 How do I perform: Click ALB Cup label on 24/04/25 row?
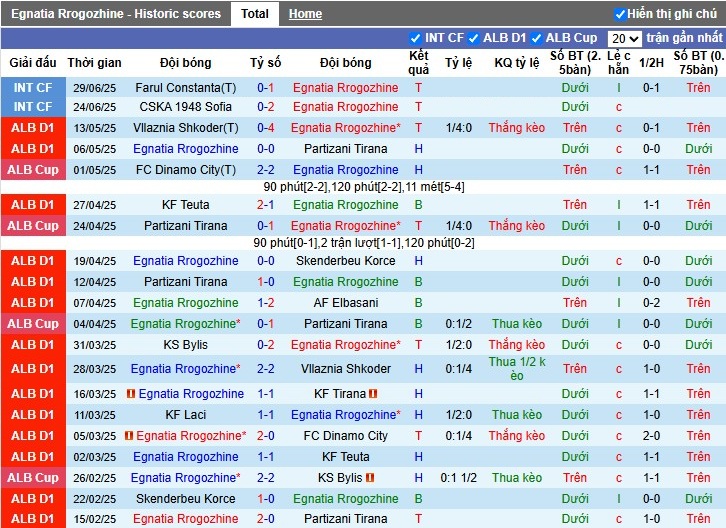[33, 226]
